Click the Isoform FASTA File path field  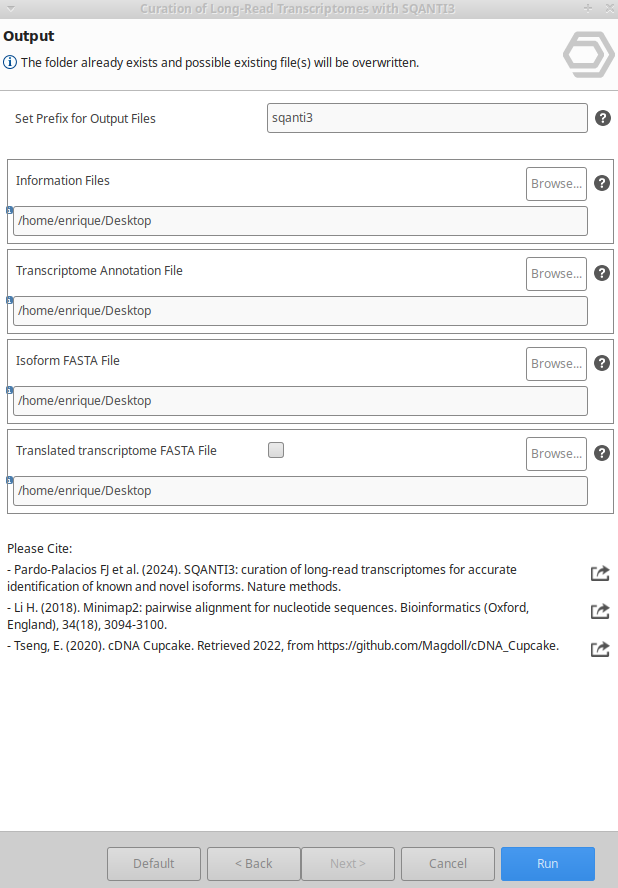click(300, 401)
